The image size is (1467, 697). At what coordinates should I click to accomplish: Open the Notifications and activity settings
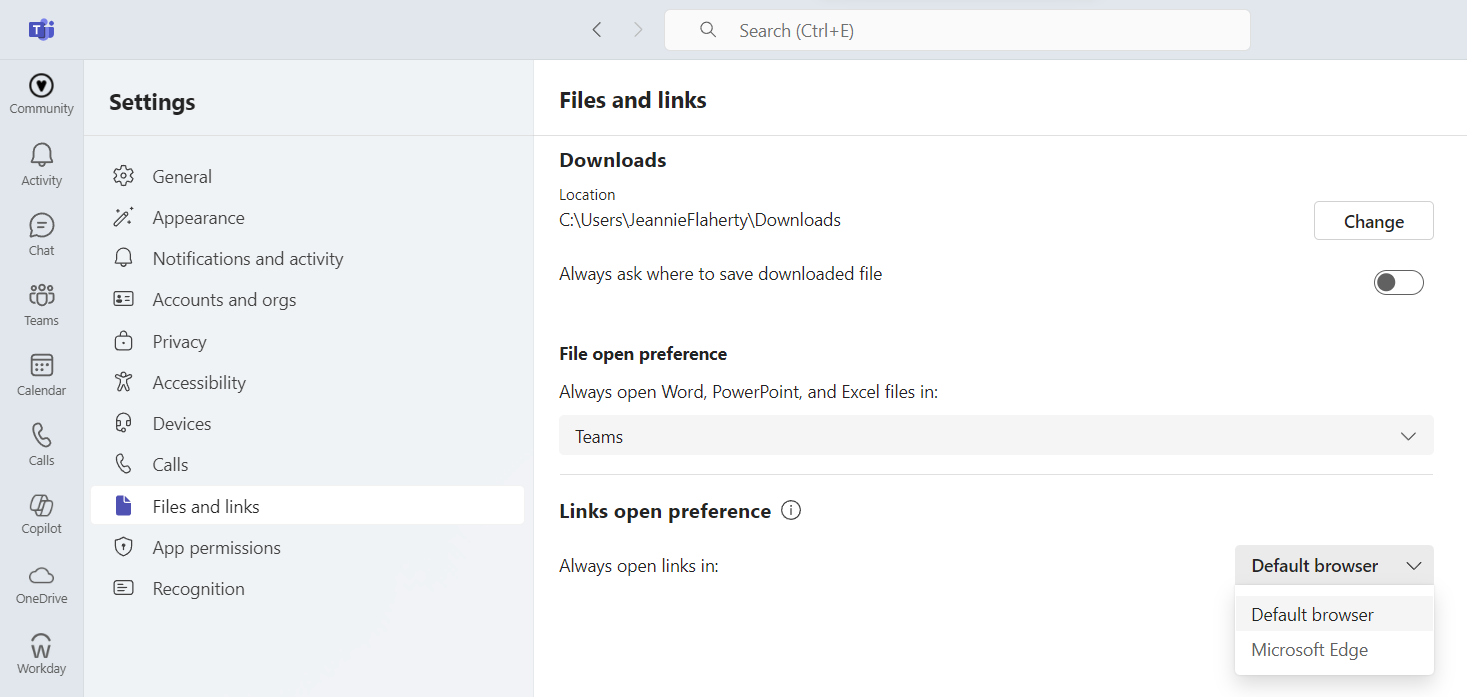point(247,259)
